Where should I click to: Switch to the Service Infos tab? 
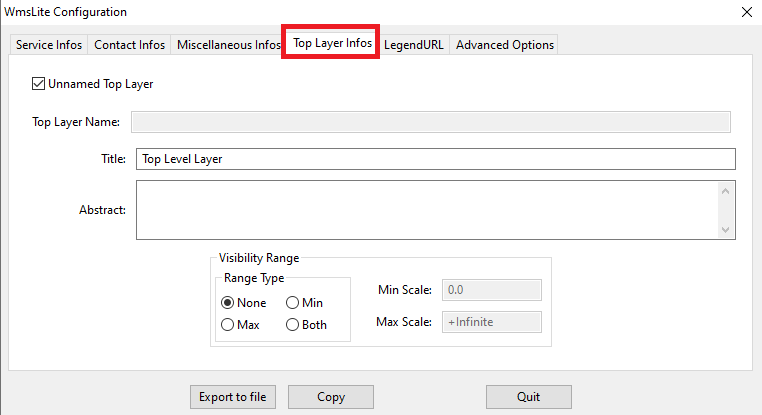(49, 45)
